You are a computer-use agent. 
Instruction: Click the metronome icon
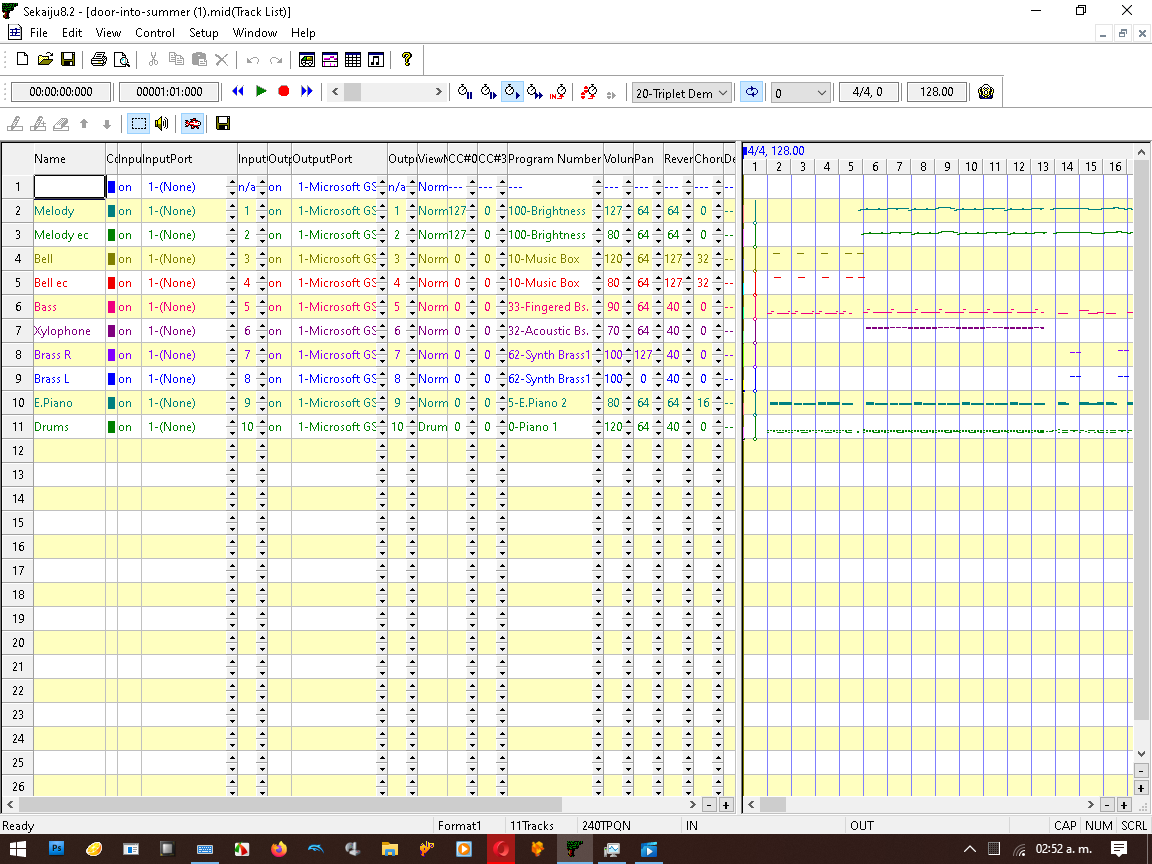pyautogui.click(x=986, y=92)
